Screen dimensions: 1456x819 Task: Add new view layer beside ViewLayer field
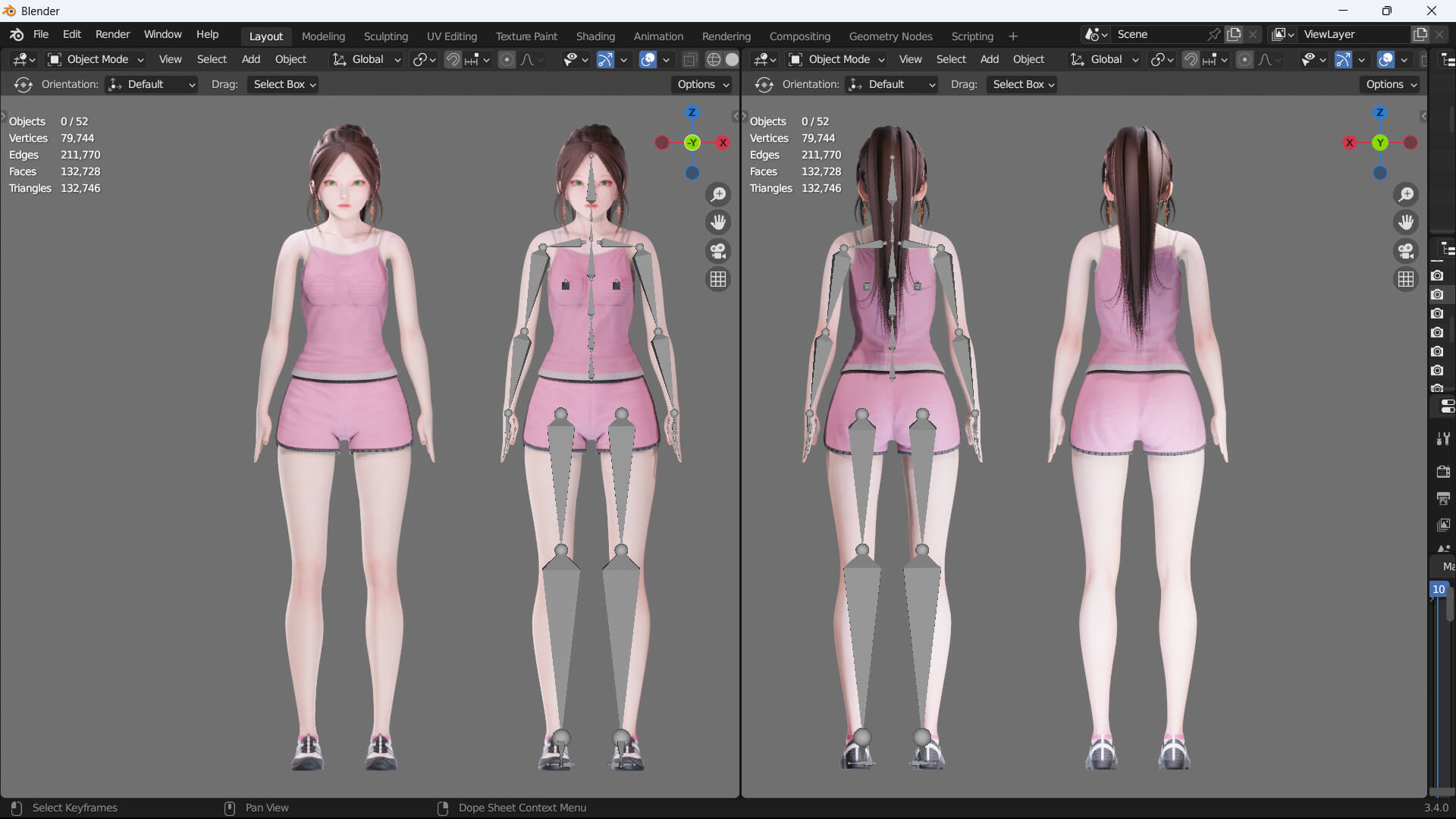1420,34
